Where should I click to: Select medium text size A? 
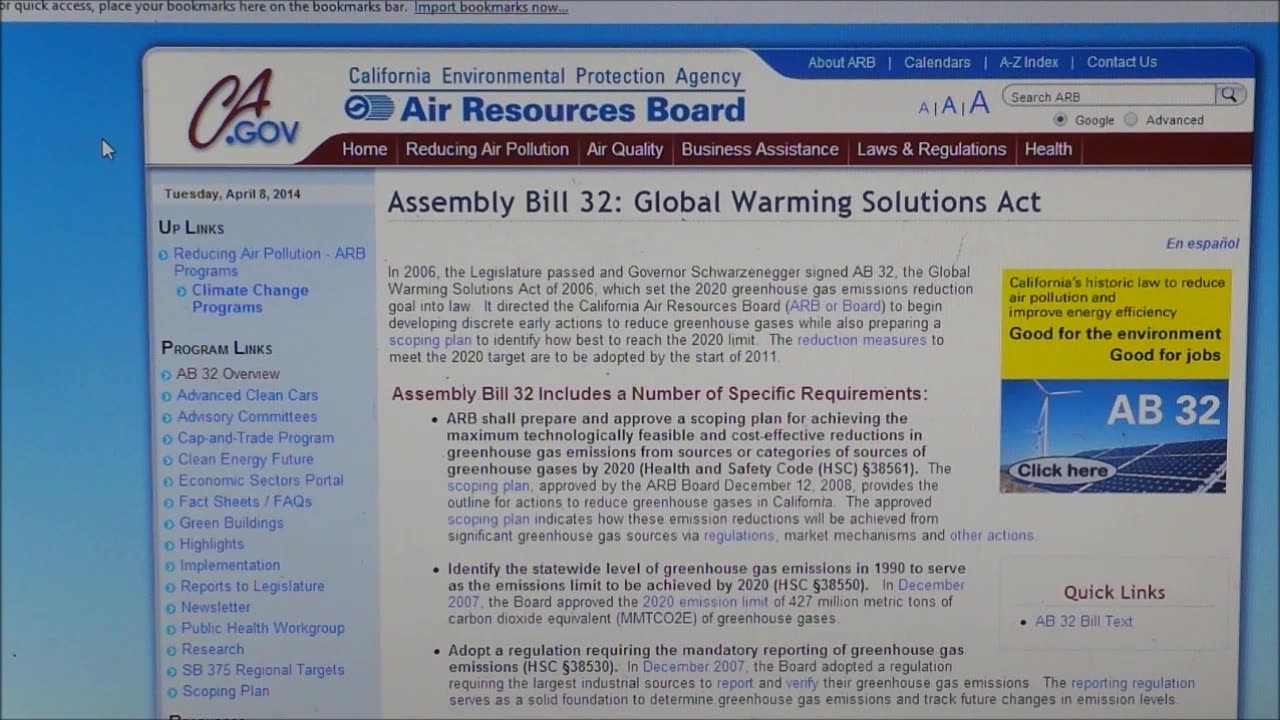tap(949, 105)
